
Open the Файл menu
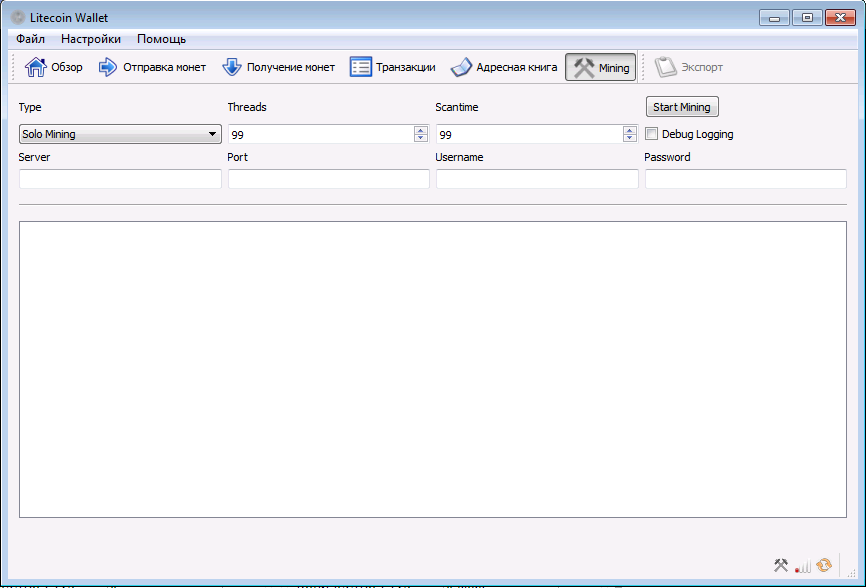pyautogui.click(x=30, y=39)
